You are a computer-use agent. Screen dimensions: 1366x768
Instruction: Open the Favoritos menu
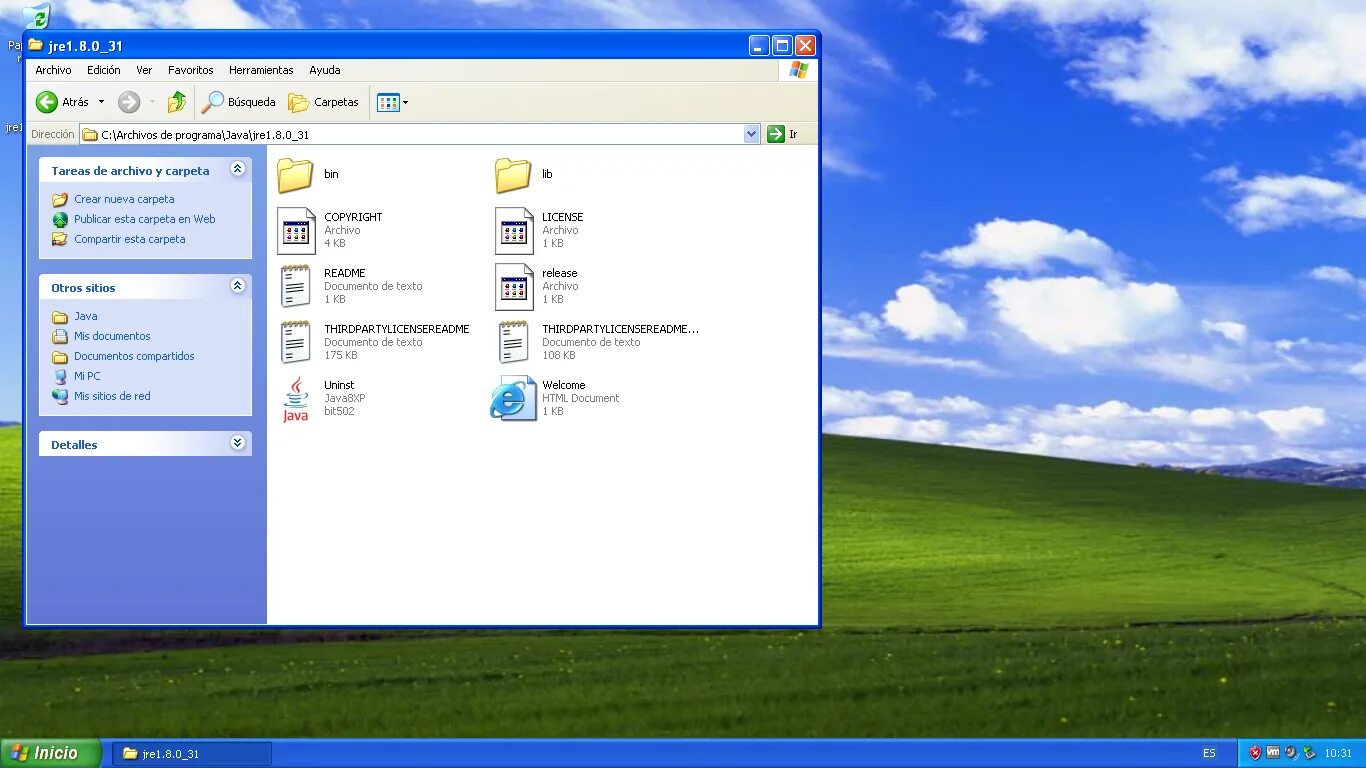(x=191, y=70)
